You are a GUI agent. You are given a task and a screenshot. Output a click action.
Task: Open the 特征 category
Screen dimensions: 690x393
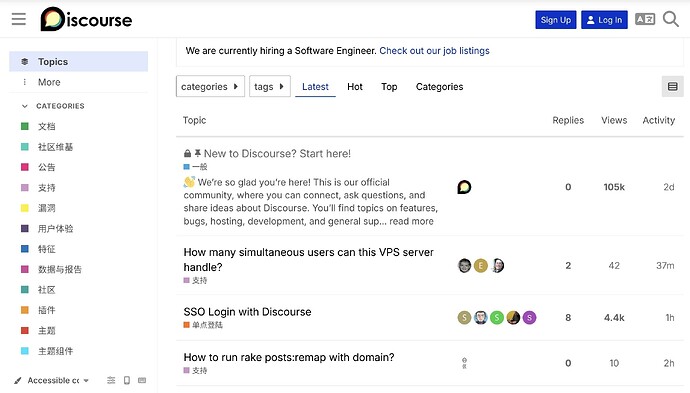46,249
